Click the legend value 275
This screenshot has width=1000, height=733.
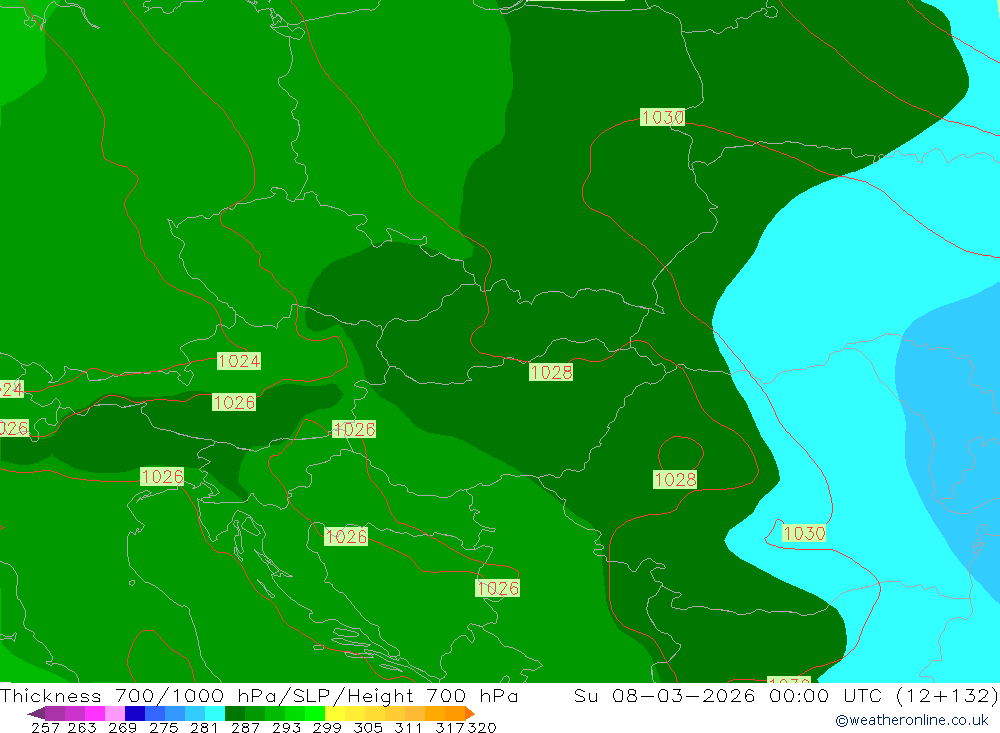click(163, 728)
